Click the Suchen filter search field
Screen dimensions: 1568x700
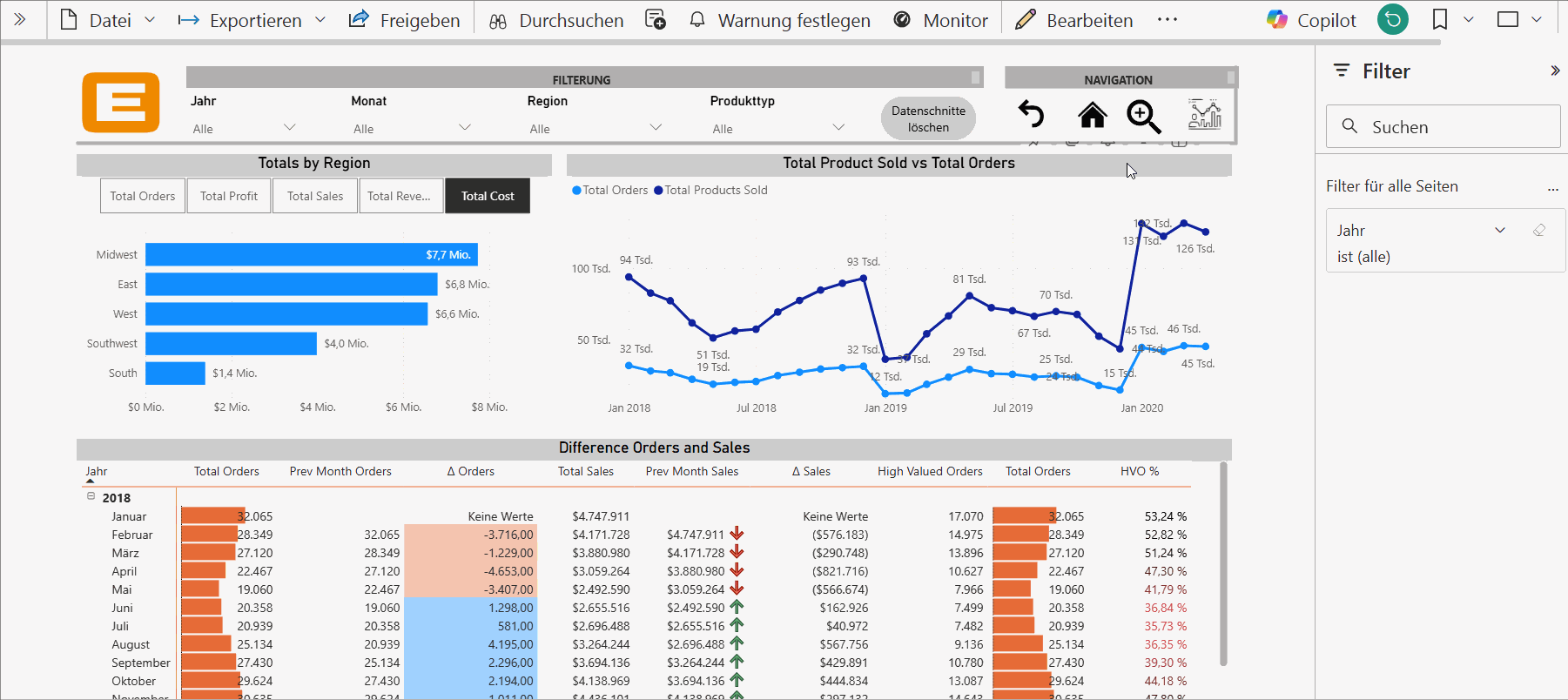coord(1443,127)
